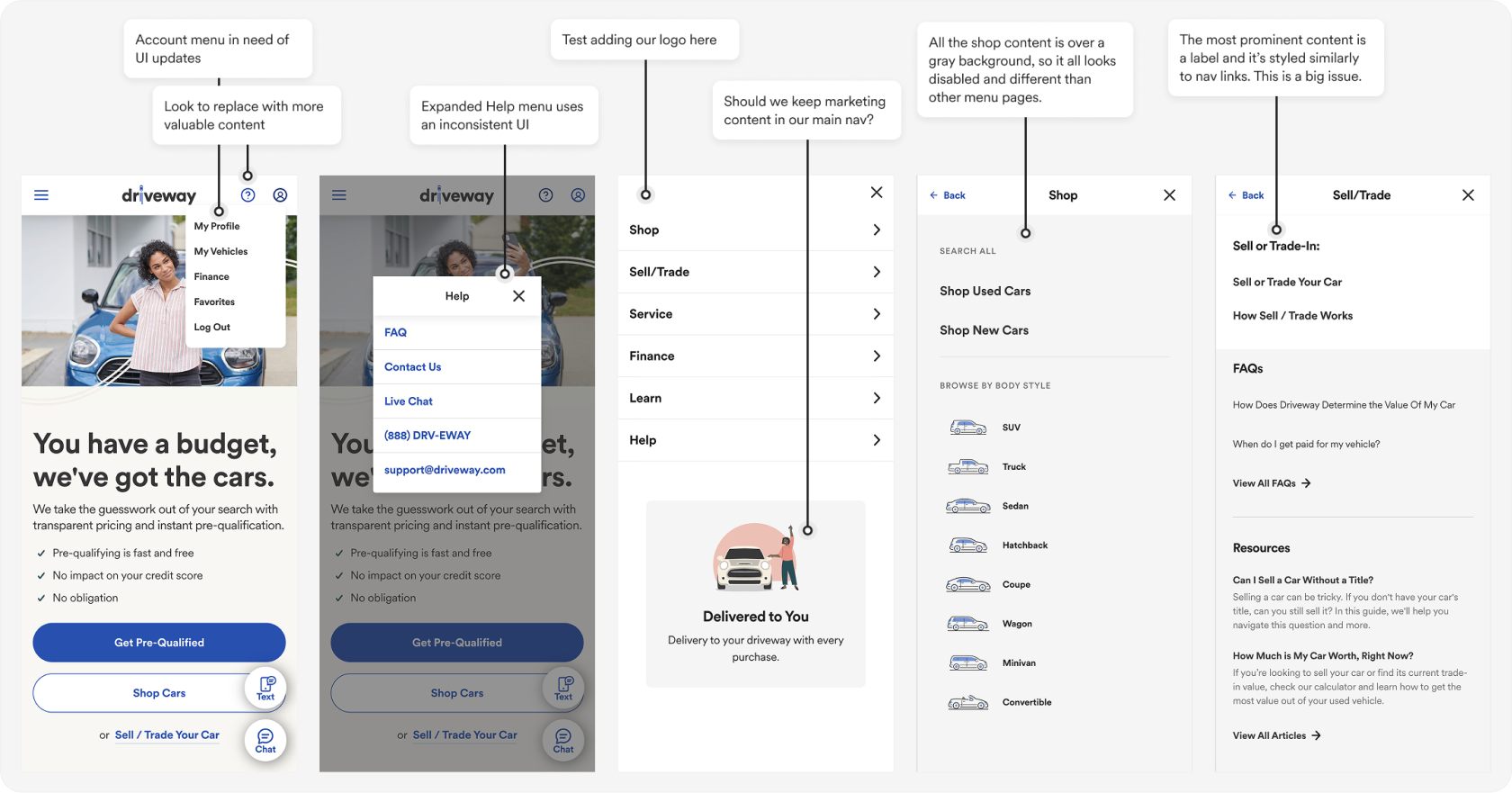Choose My Vehicles from account dropdown
The width and height of the screenshot is (1512, 793).
tap(220, 251)
